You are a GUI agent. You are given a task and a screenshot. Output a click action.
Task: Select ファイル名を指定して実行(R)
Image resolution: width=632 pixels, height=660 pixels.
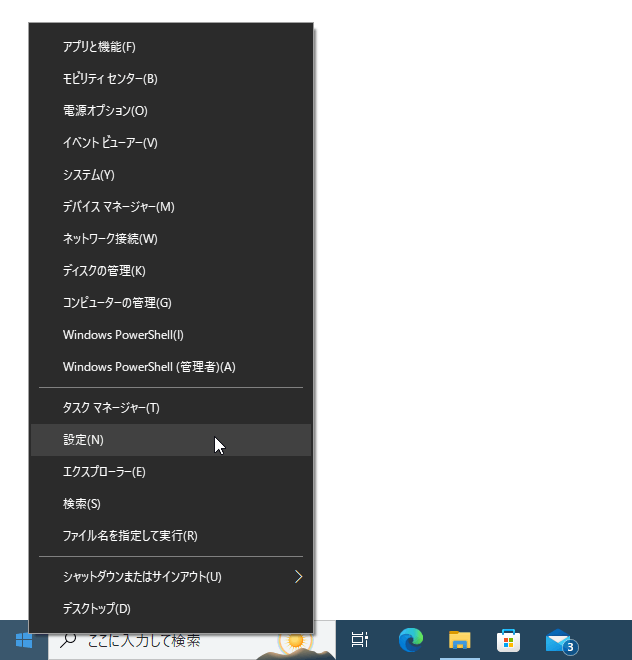pyautogui.click(x=171, y=535)
